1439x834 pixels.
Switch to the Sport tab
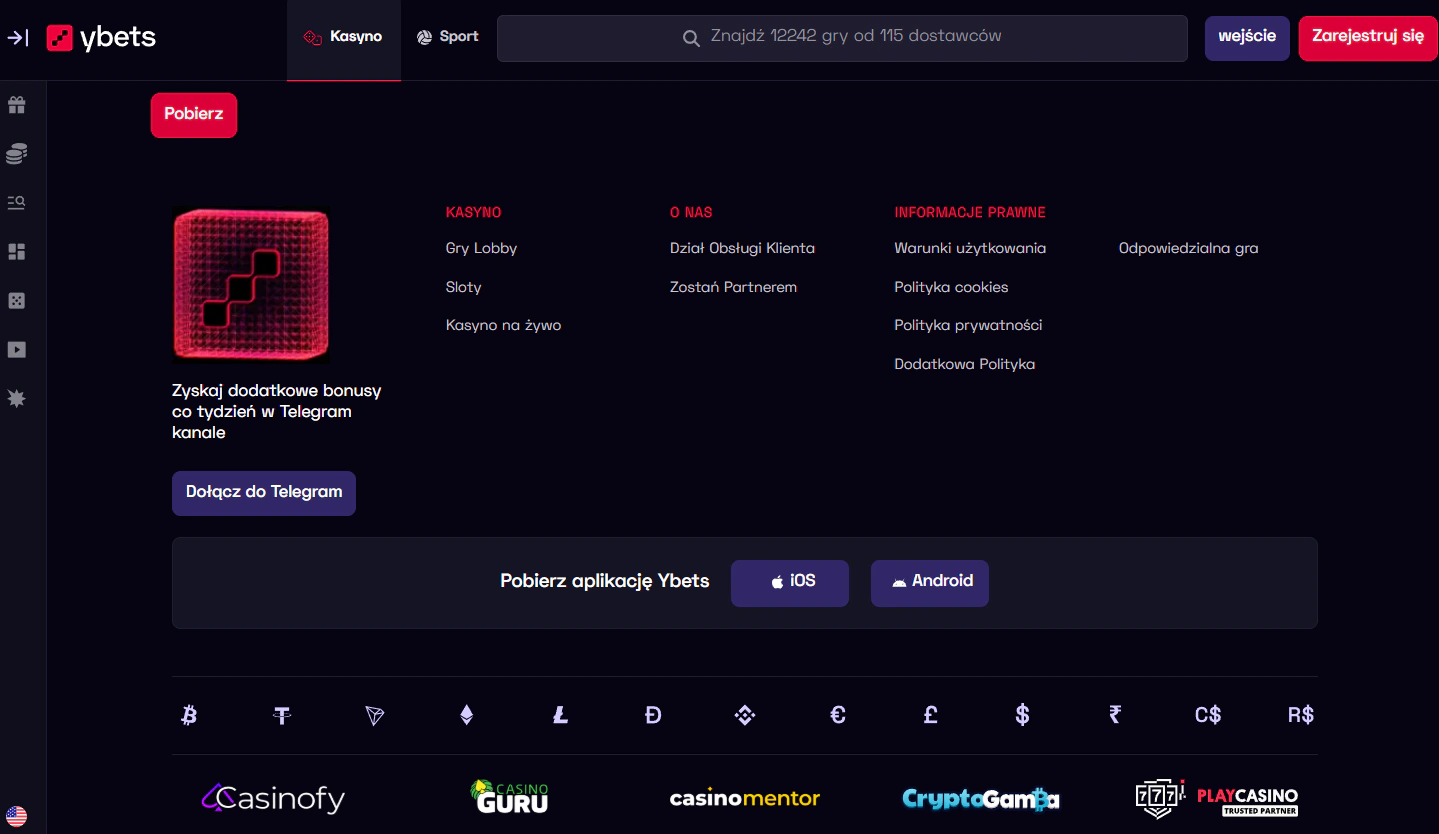(x=448, y=37)
